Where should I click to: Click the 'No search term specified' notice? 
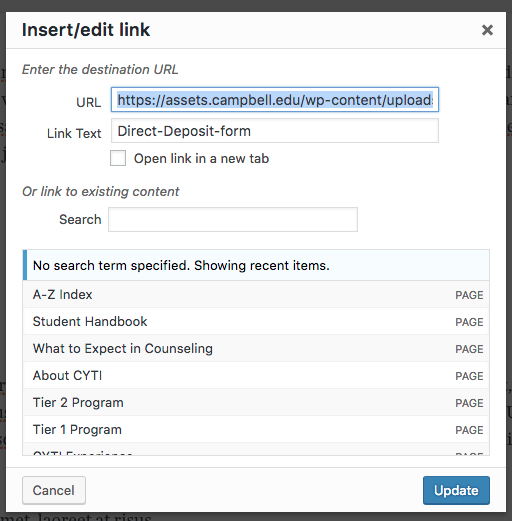click(256, 265)
